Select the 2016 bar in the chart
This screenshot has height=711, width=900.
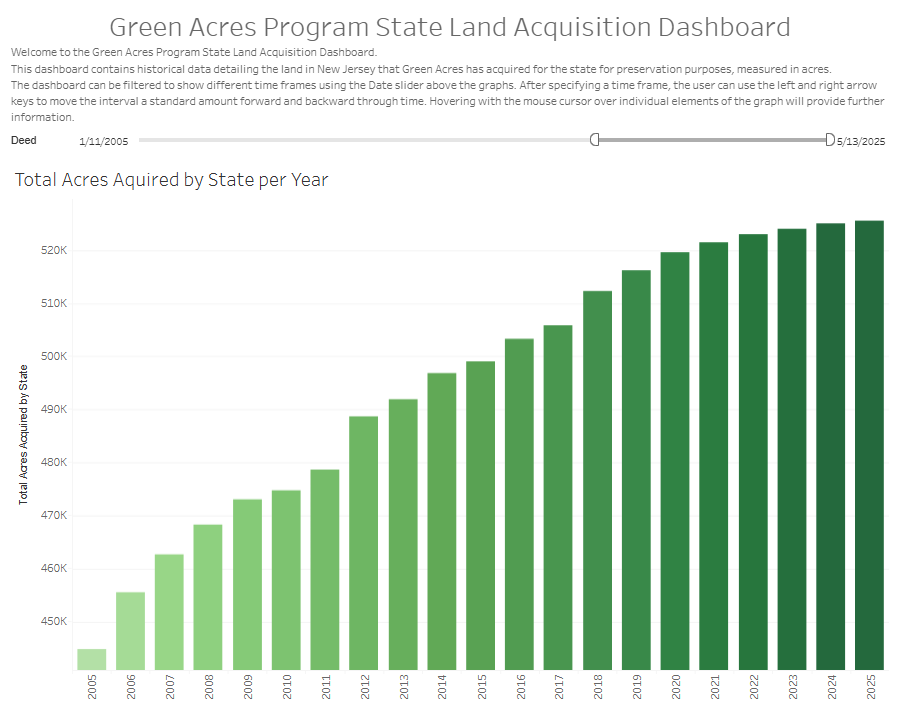[519, 504]
